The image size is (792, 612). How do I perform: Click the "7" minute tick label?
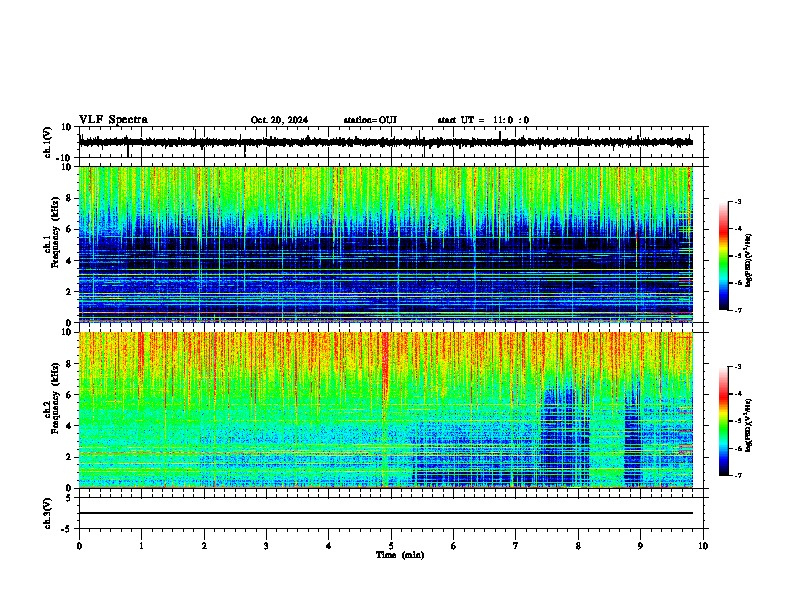pos(516,546)
